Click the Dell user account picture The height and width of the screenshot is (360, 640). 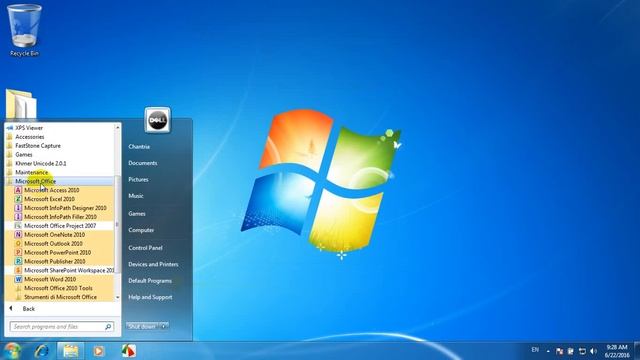[158, 120]
